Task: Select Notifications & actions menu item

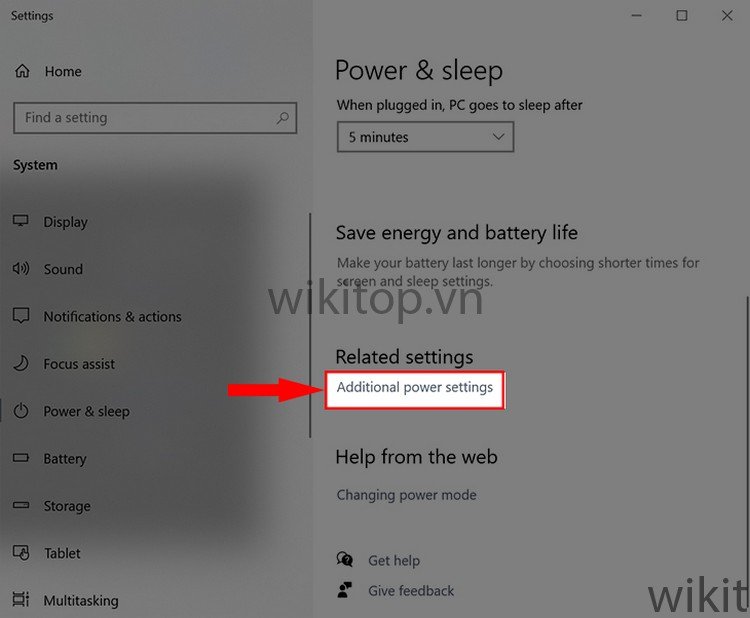Action: (112, 316)
